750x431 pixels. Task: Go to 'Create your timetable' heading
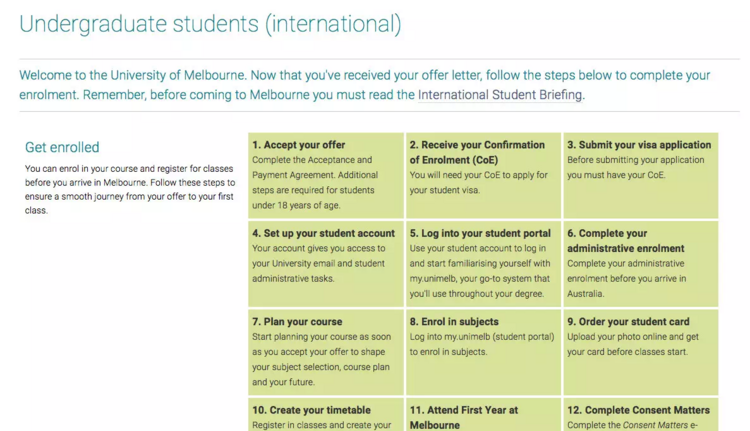[311, 410]
